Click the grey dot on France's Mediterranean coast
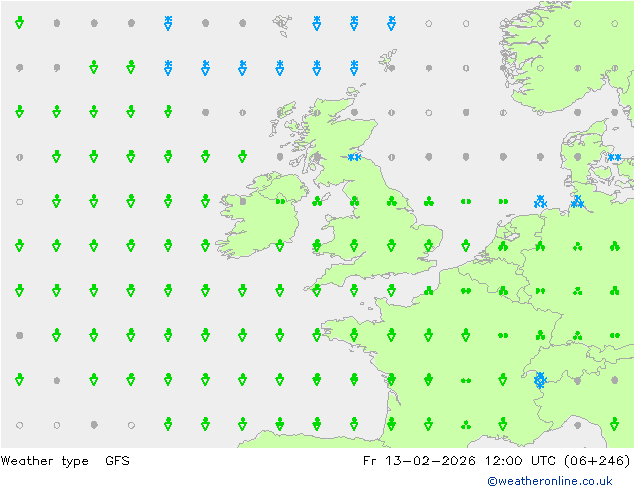The height and width of the screenshot is (490, 634). click(577, 425)
